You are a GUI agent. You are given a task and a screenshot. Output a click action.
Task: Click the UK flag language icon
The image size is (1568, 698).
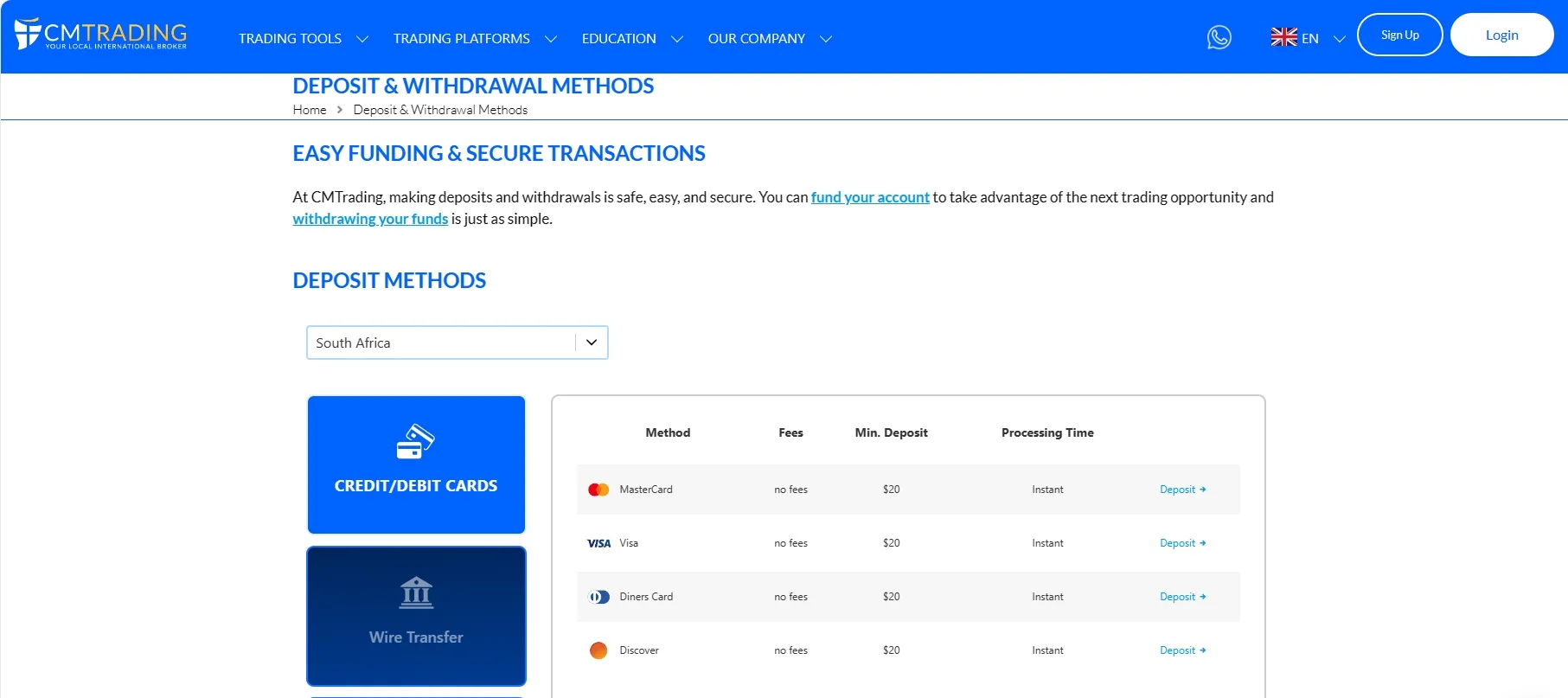tap(1283, 37)
